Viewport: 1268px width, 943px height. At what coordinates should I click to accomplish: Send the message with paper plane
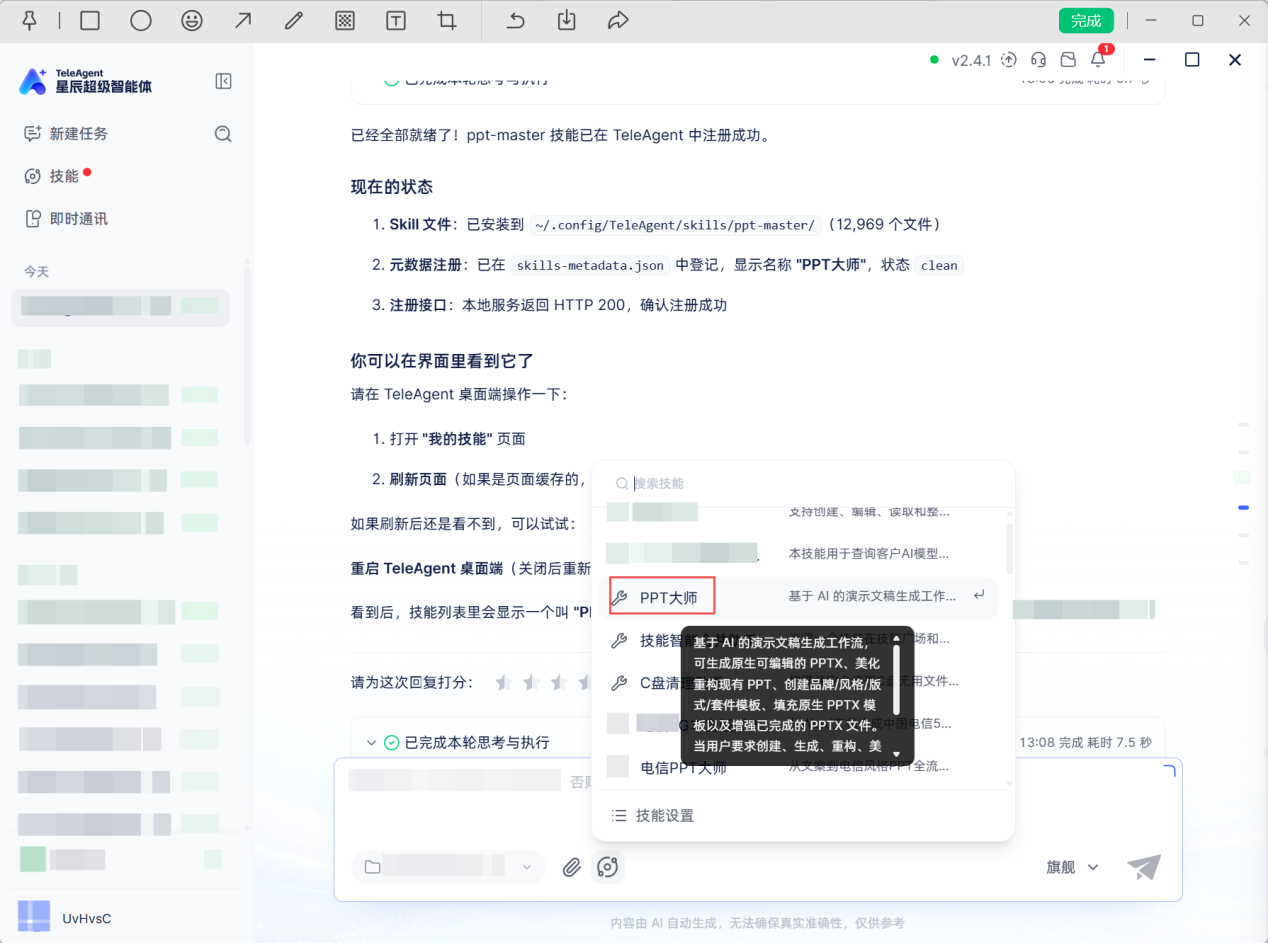[1144, 867]
